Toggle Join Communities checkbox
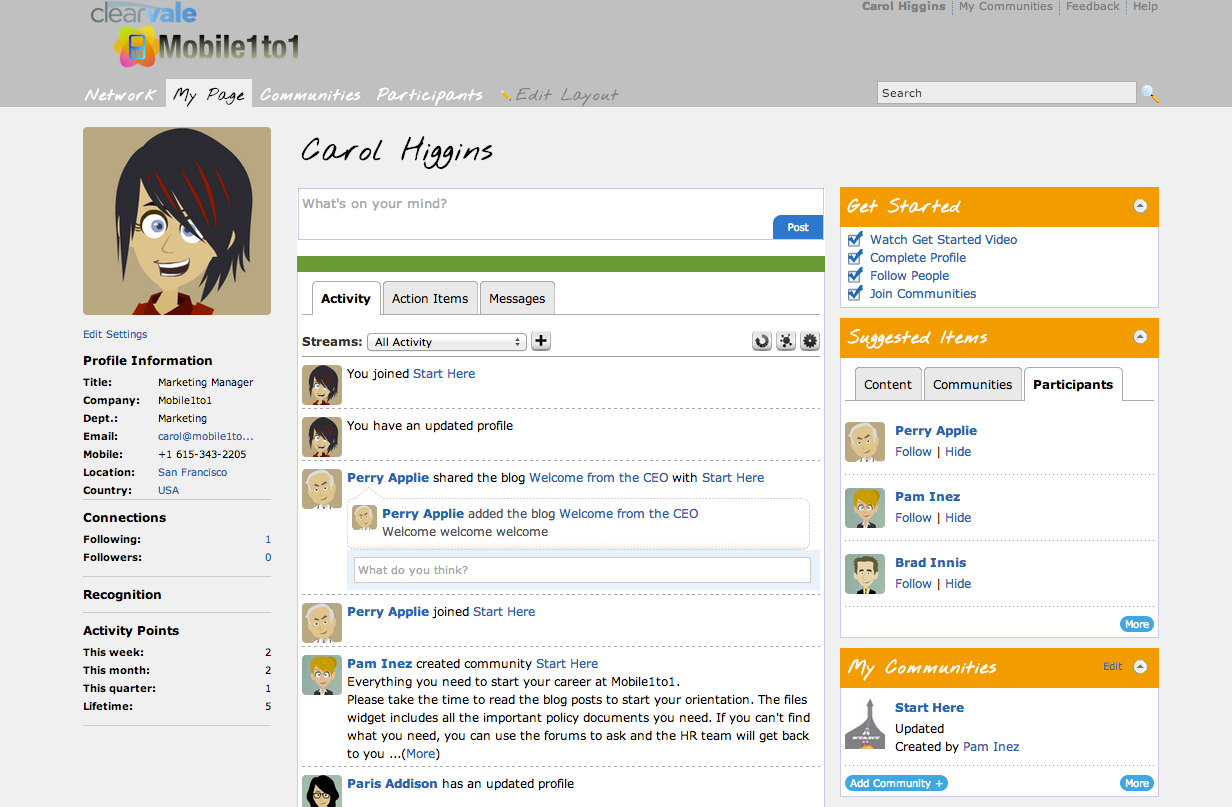Viewport: 1232px width, 807px height. (x=855, y=293)
